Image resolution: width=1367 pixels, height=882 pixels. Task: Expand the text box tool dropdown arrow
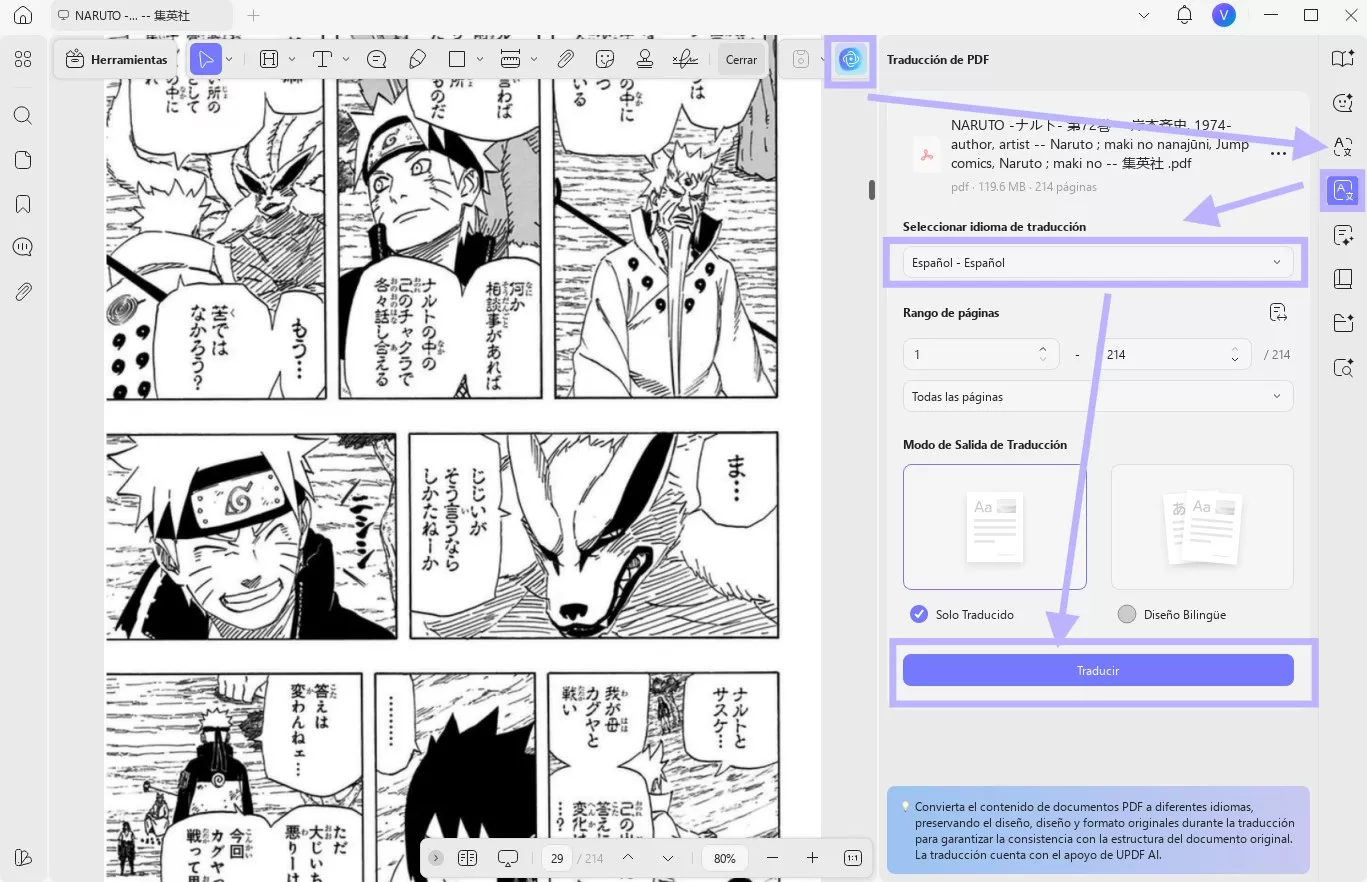click(x=292, y=59)
